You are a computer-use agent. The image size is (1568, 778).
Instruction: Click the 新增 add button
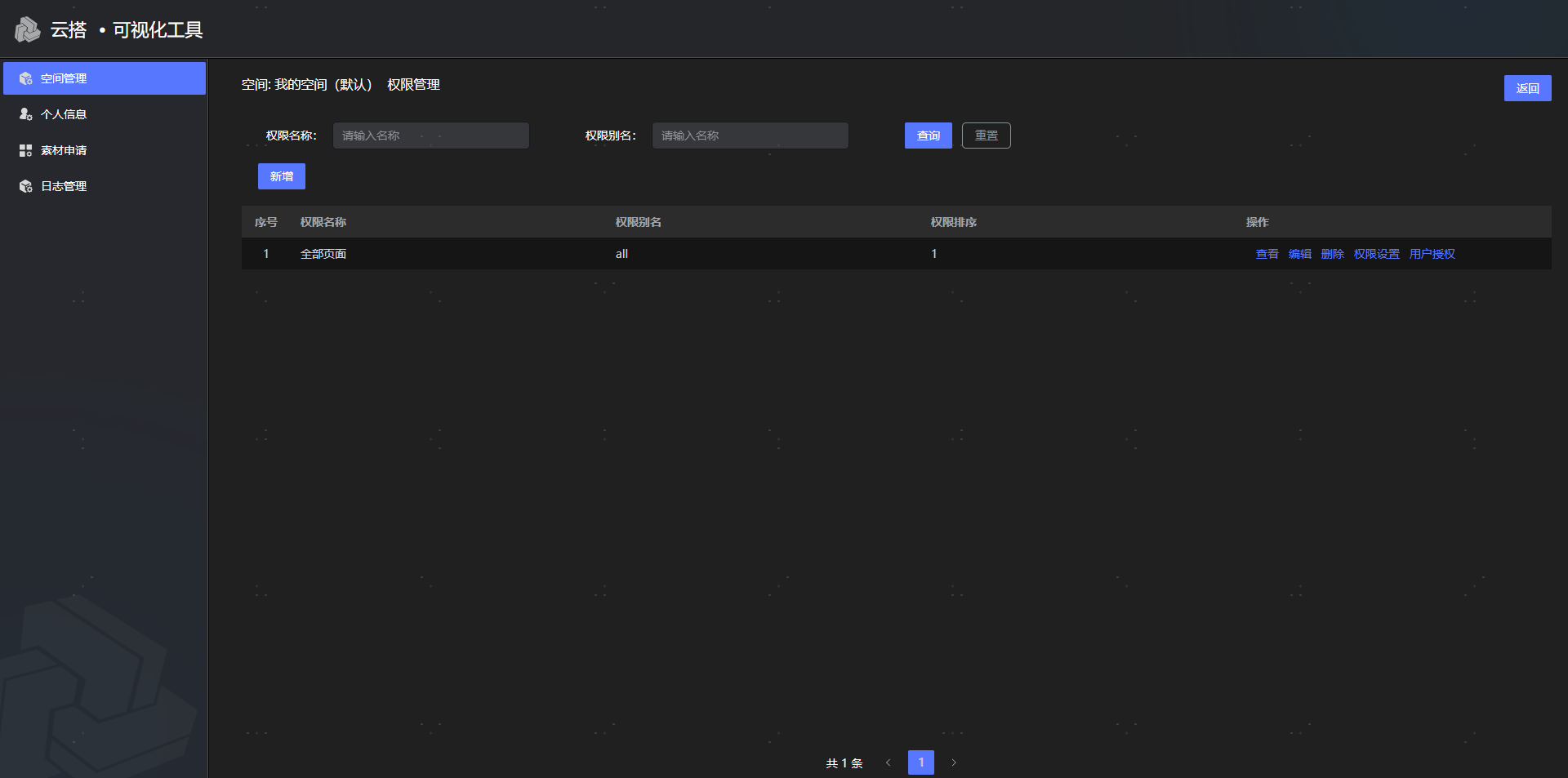[x=281, y=176]
